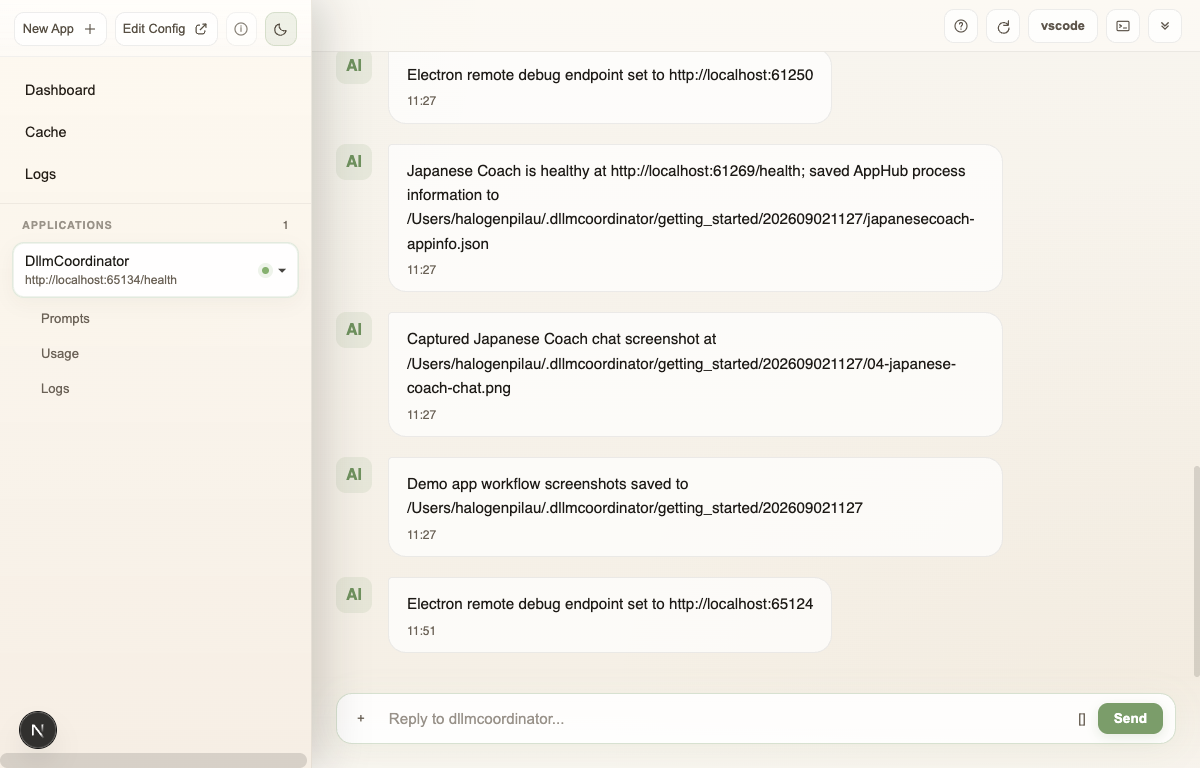Click the 11:51 timestamp
The width and height of the screenshot is (1200, 768).
(421, 631)
